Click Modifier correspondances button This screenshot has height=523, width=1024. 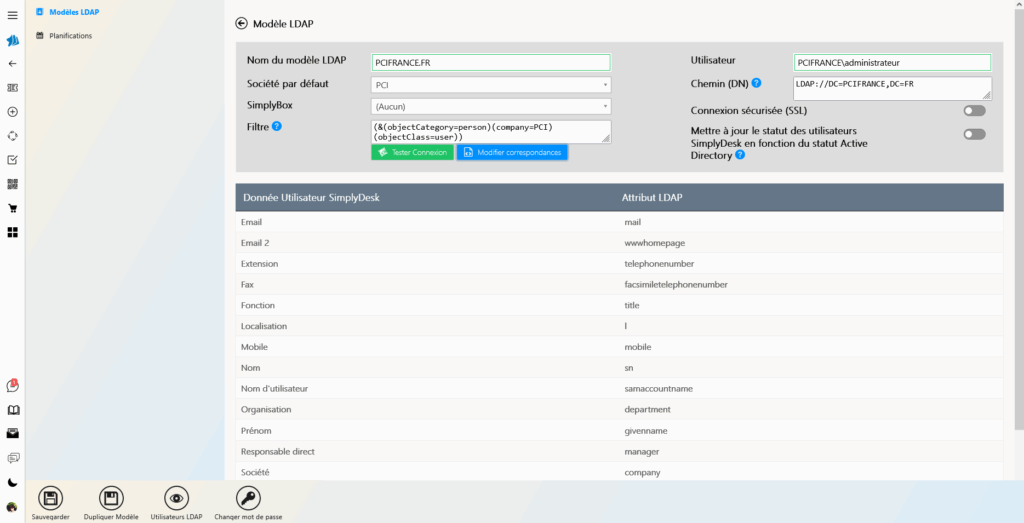click(x=513, y=152)
